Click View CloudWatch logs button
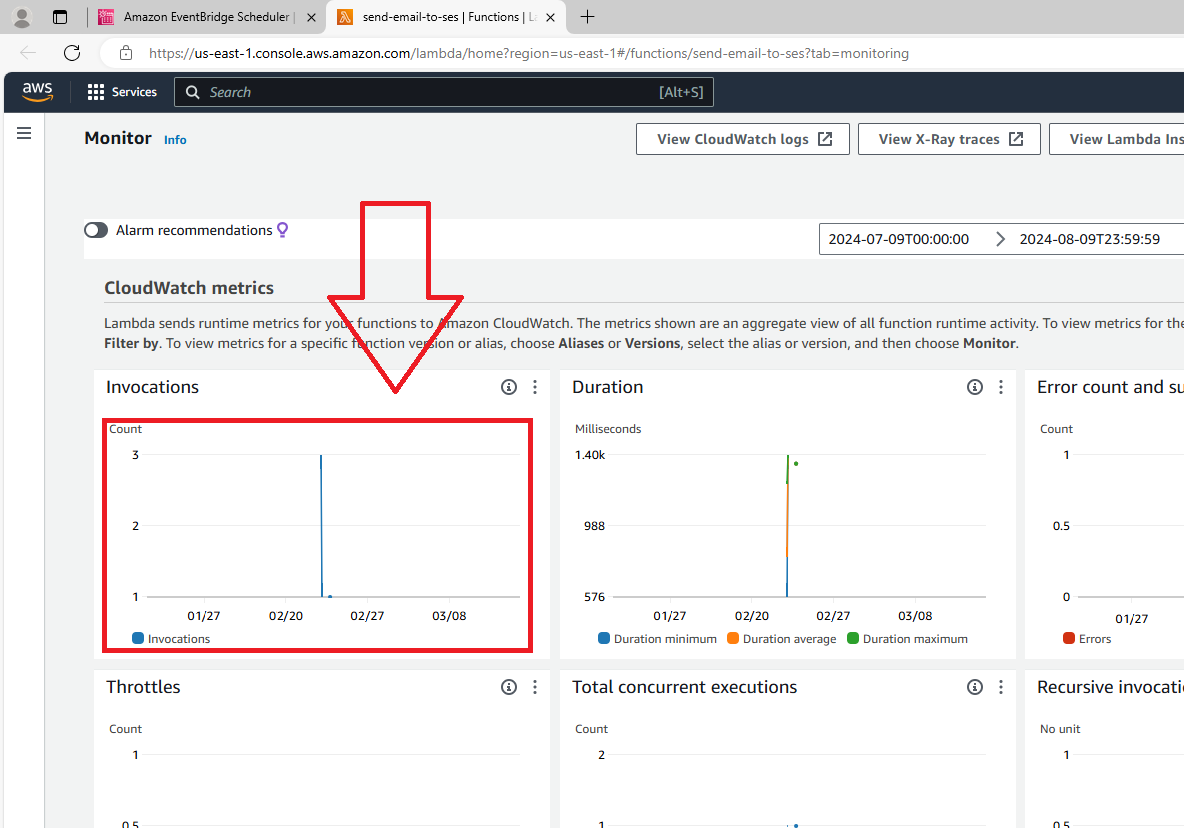Image resolution: width=1184 pixels, height=828 pixels. coord(742,139)
